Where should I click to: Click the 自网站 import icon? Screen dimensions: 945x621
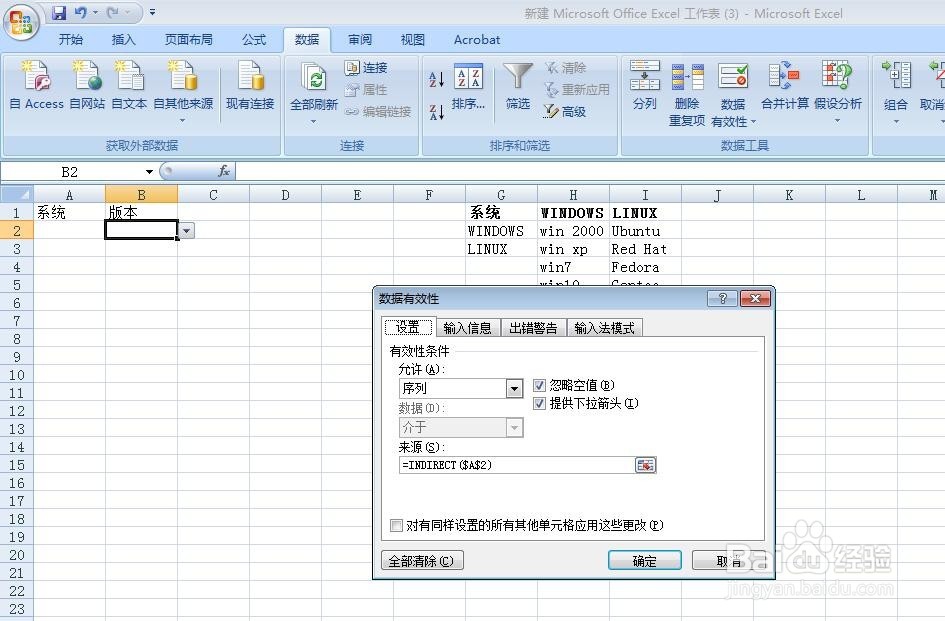[86, 88]
